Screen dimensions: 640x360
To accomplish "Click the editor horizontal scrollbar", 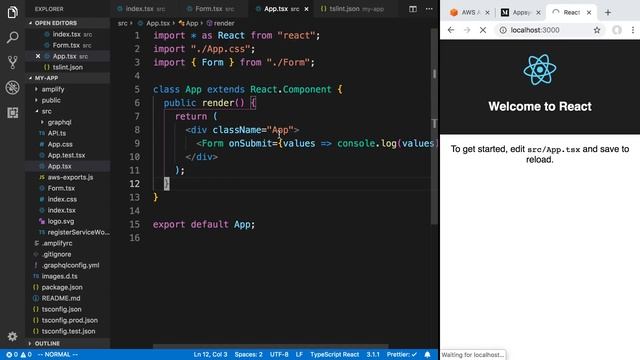I will point(271,347).
